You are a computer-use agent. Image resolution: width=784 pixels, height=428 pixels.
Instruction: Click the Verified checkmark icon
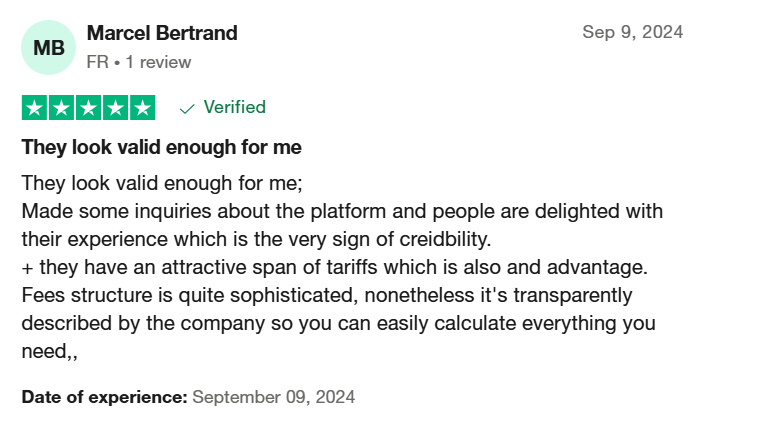coord(187,108)
